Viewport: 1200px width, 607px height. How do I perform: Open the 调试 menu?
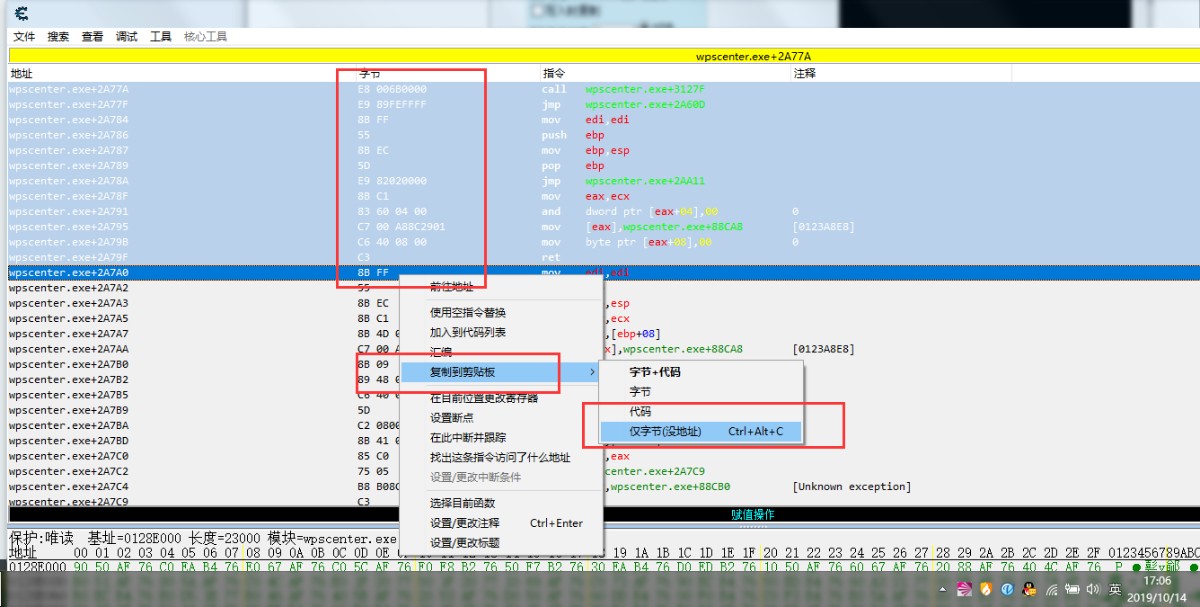coord(126,36)
